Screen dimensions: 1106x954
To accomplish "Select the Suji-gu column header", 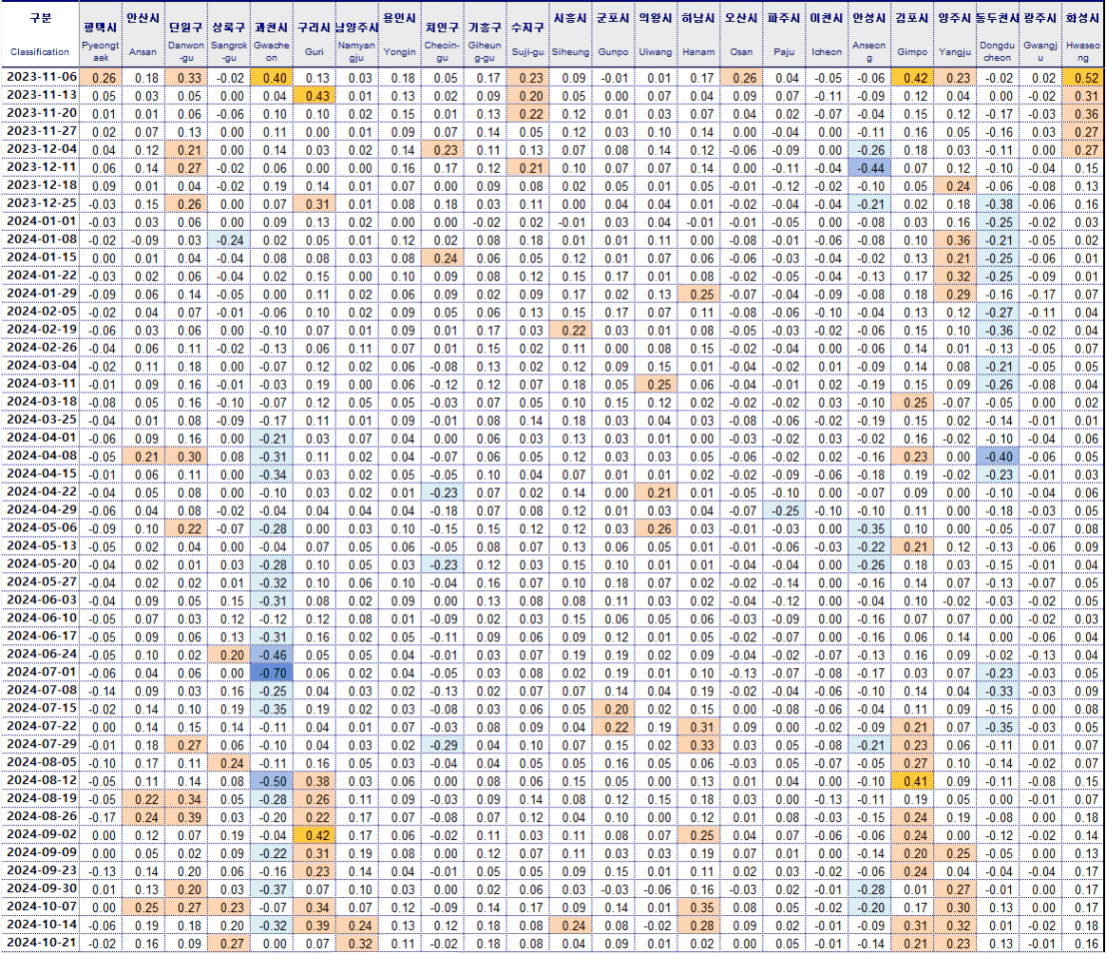I will pos(528,34).
